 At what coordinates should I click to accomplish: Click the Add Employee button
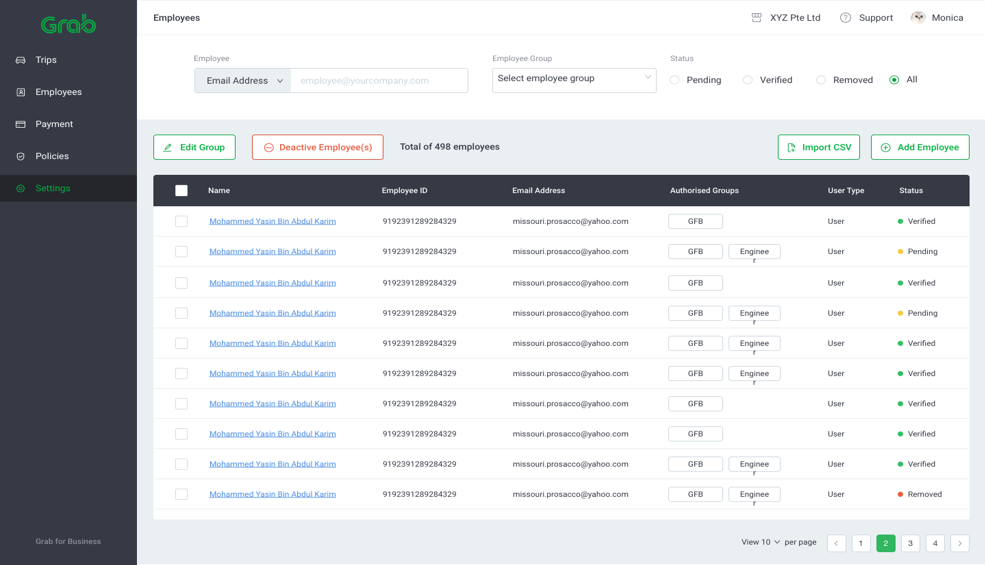click(919, 147)
